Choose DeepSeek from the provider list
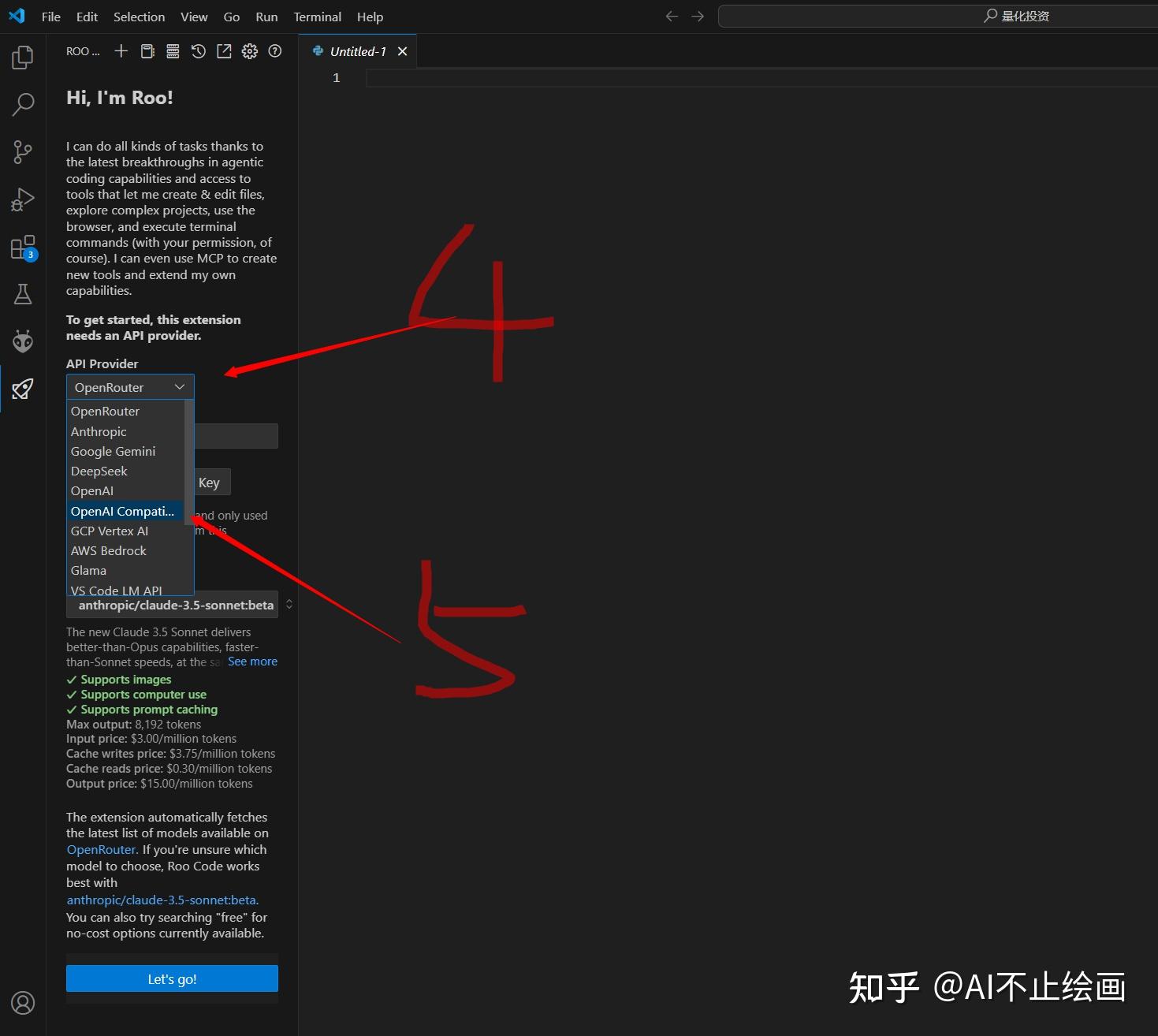The height and width of the screenshot is (1036, 1158). coord(125,471)
